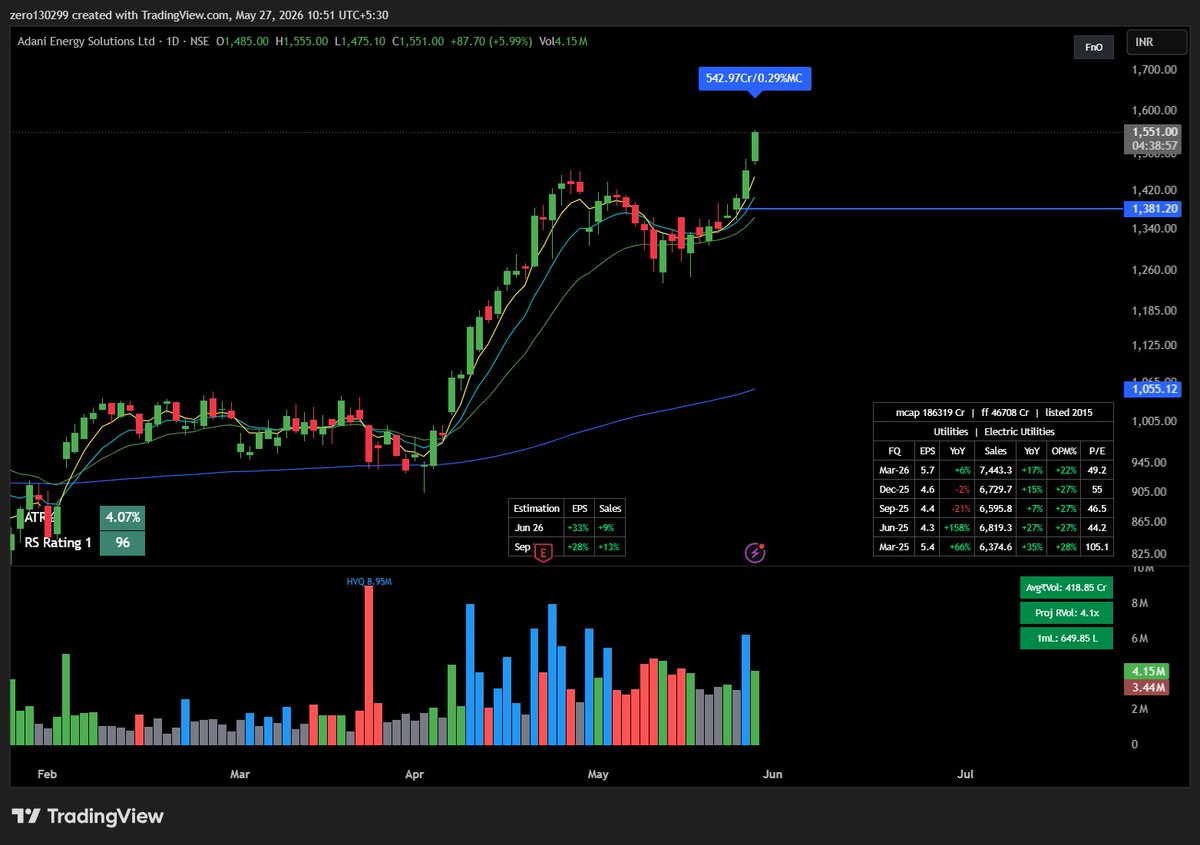Click the red earnings E marker
Image resolution: width=1200 pixels, height=845 pixels.
(544, 551)
